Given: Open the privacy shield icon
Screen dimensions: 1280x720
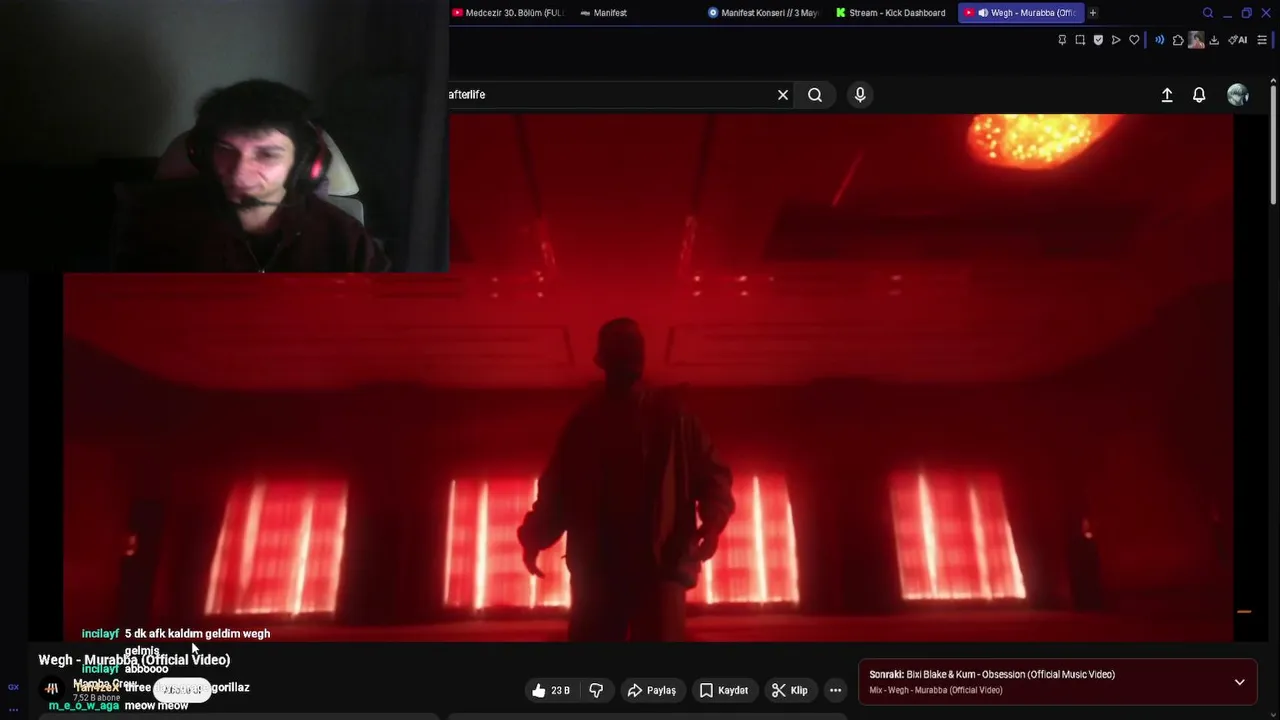Looking at the screenshot, I should 1098,40.
